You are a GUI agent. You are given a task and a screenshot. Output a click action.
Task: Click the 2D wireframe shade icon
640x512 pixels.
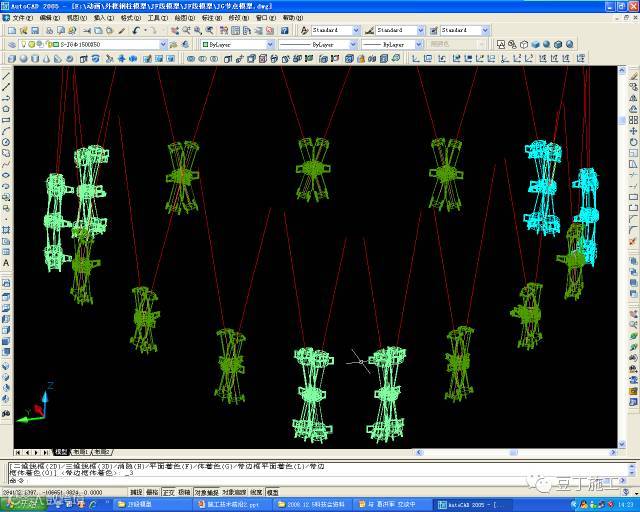click(501, 45)
